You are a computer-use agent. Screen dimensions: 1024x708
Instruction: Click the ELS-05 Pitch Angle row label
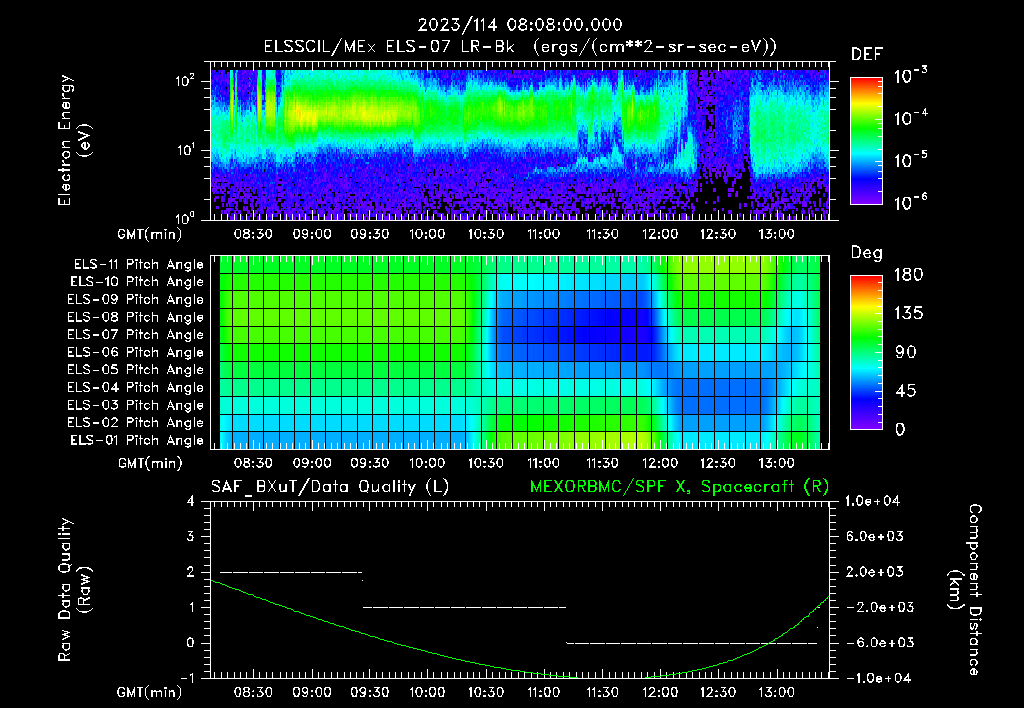point(136,370)
